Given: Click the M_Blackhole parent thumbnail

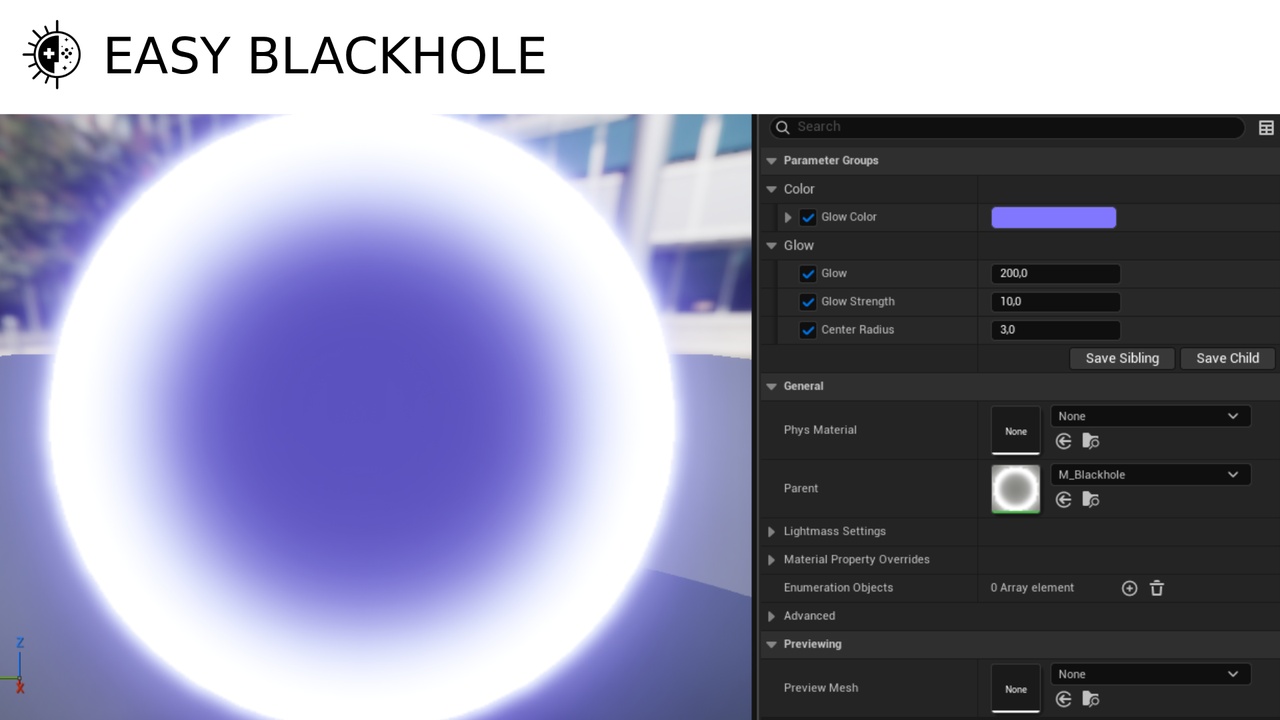Looking at the screenshot, I should click(x=1015, y=489).
